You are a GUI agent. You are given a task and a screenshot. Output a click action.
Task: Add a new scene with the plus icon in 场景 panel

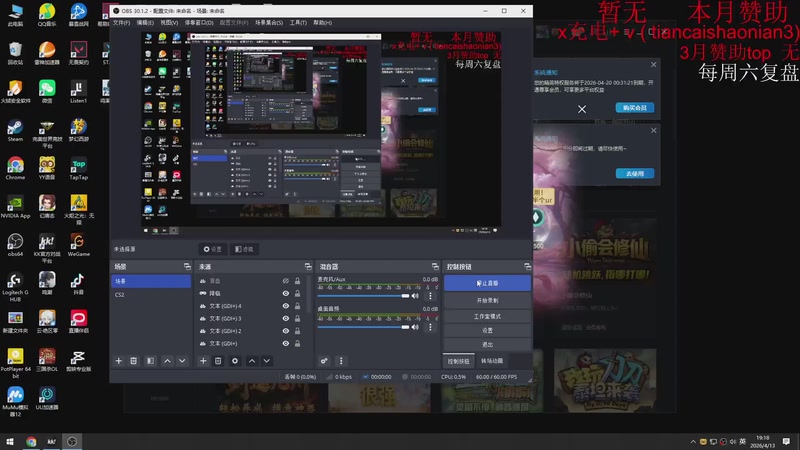coord(119,361)
